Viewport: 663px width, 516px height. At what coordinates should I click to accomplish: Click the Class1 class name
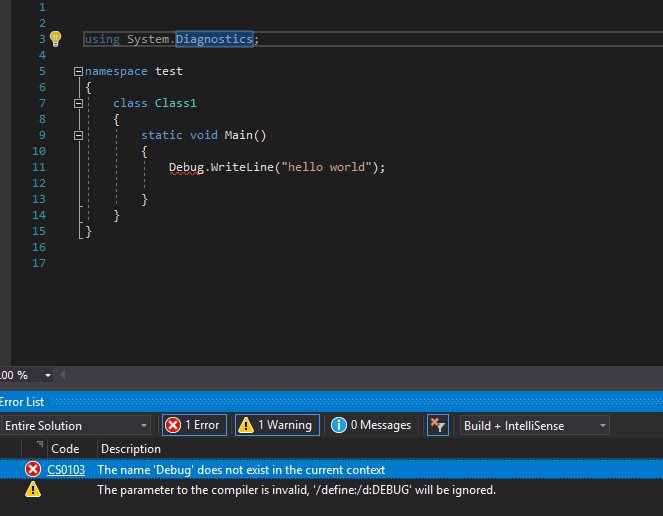(x=175, y=103)
